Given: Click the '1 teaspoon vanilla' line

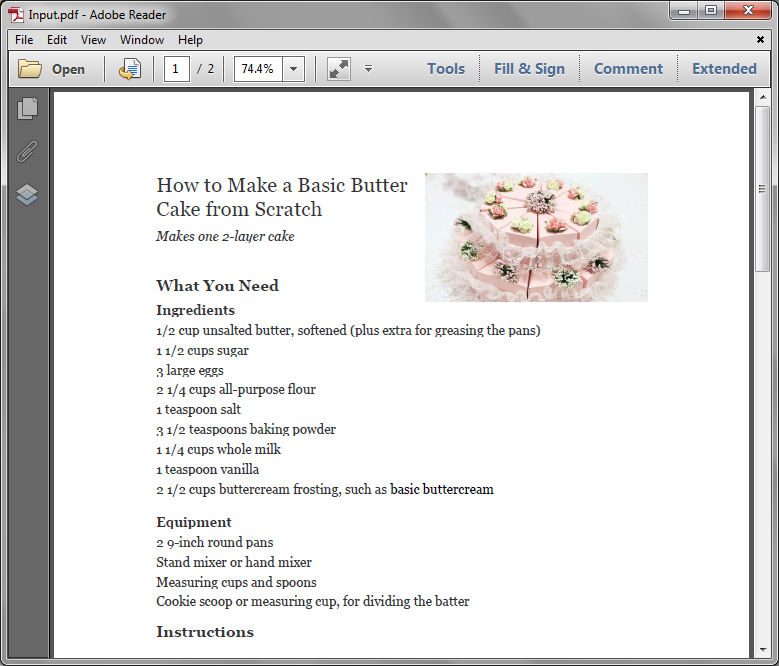Looking at the screenshot, I should coord(207,469).
